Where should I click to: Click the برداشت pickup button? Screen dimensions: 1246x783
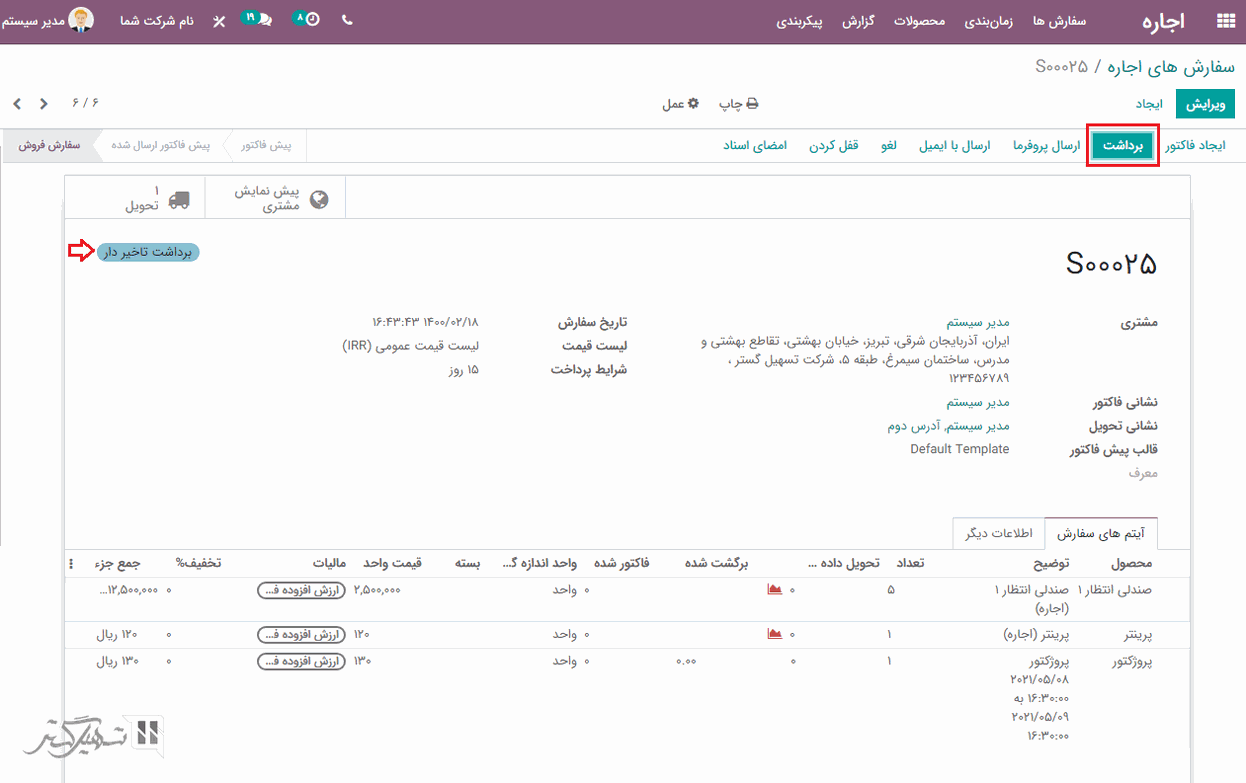click(1123, 146)
